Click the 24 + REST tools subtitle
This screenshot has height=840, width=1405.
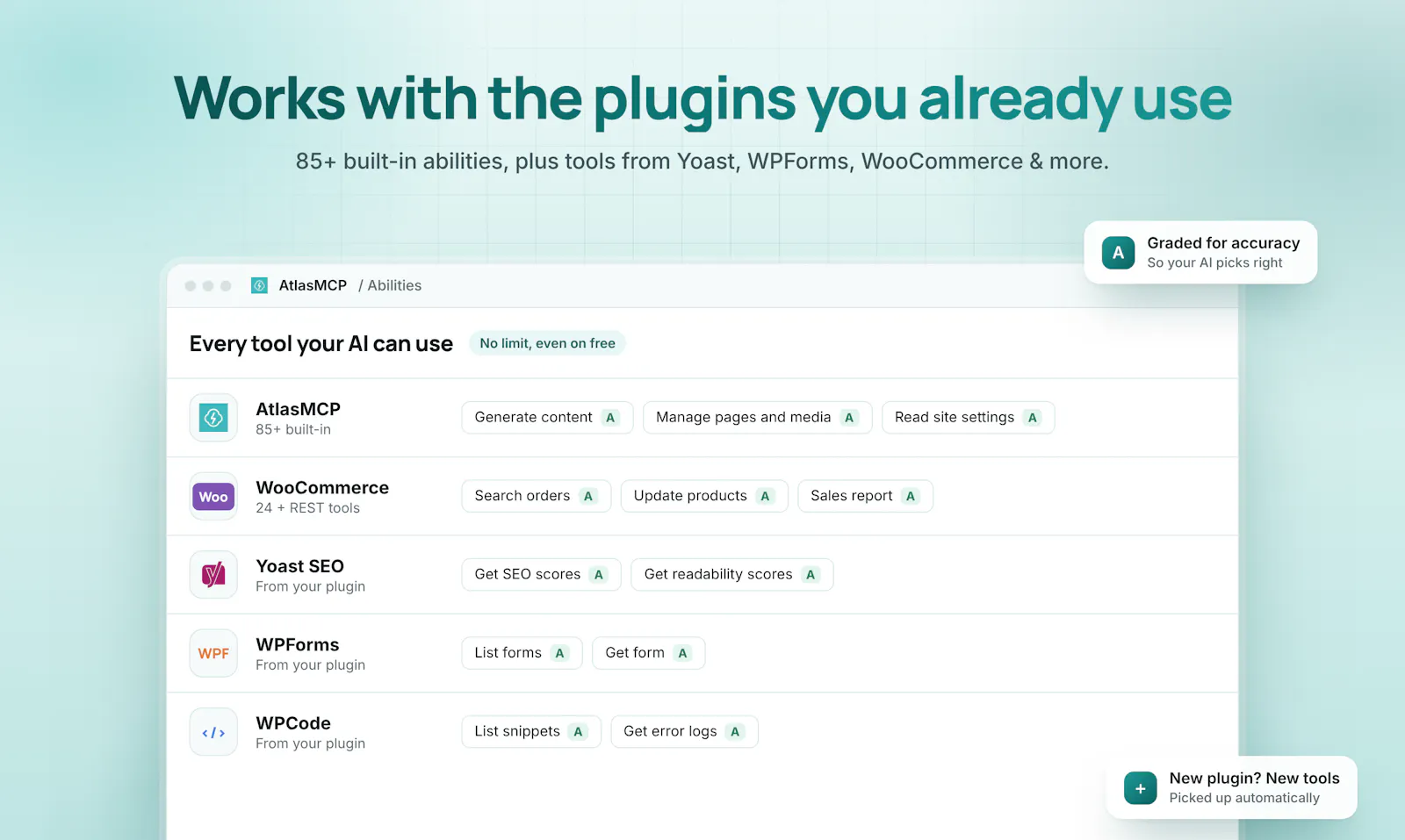[x=307, y=508]
